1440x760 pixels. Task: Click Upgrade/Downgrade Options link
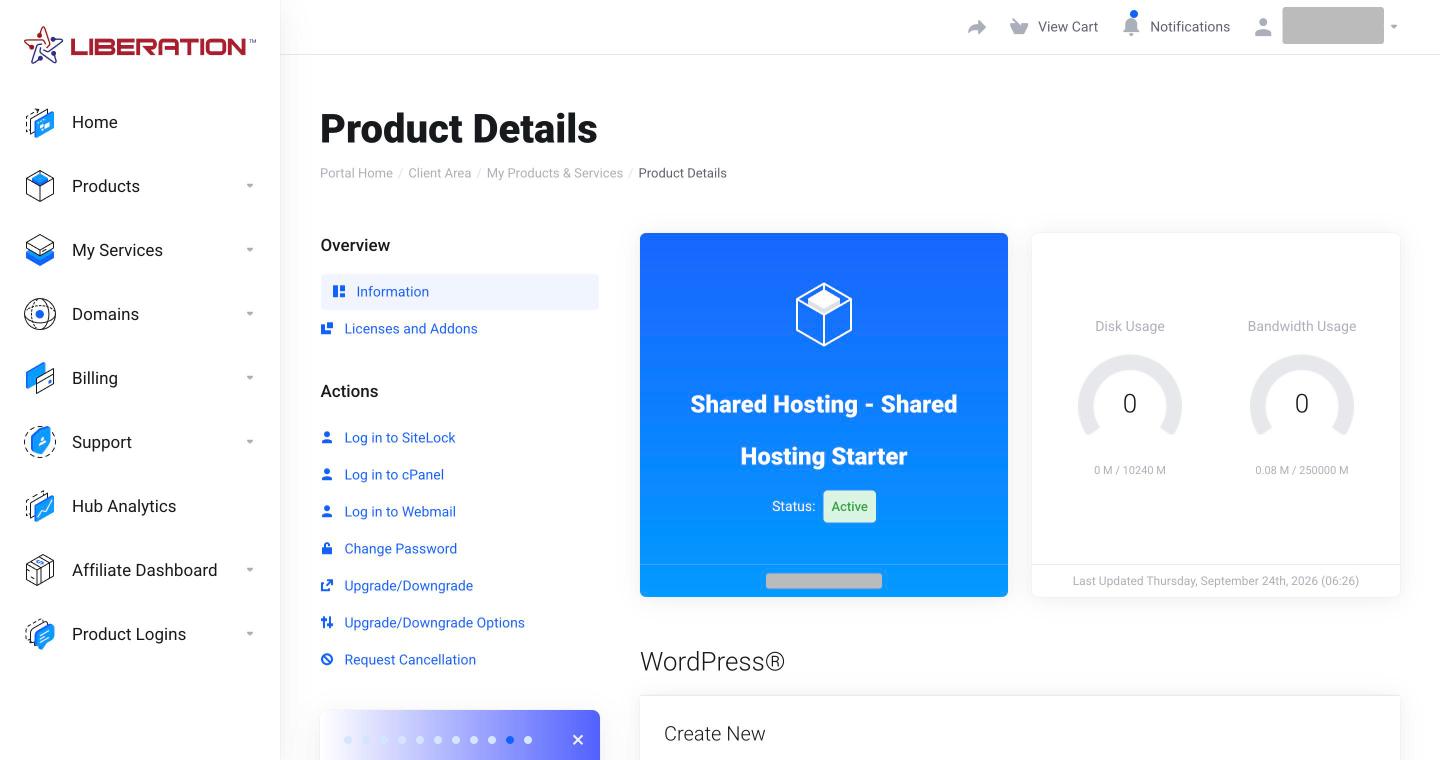pos(434,622)
